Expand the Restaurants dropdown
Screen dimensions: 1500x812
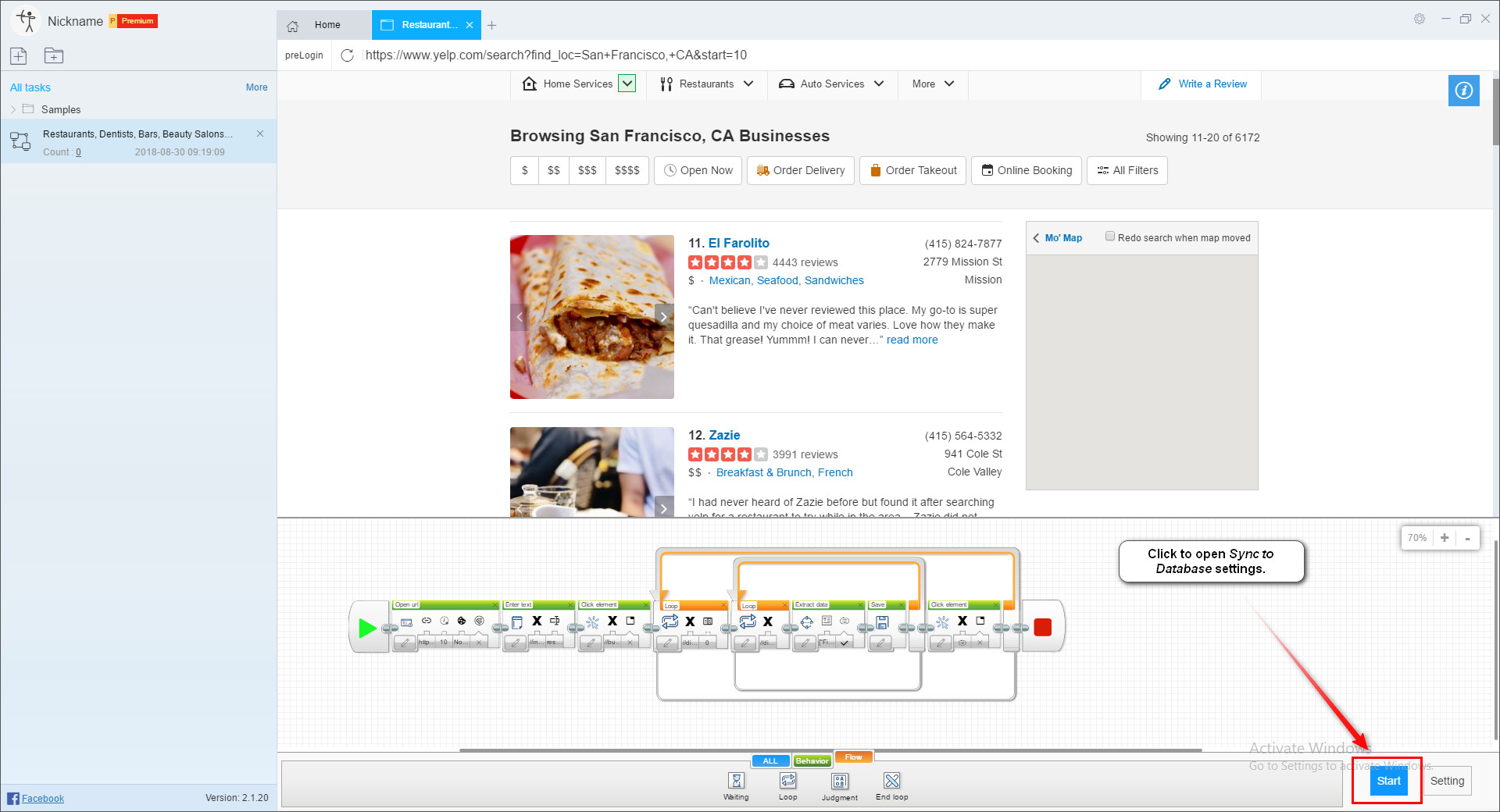(748, 84)
